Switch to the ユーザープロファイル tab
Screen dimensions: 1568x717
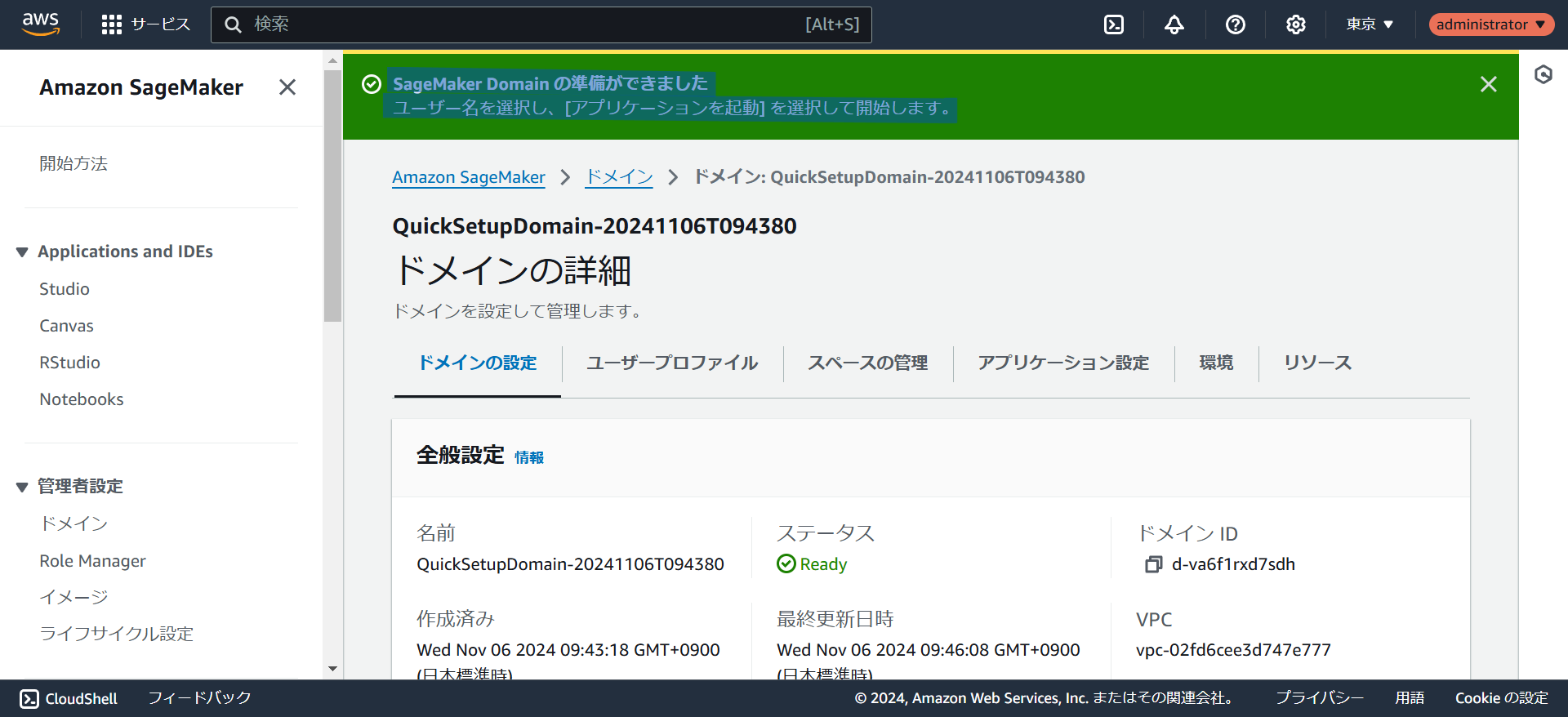(x=671, y=363)
